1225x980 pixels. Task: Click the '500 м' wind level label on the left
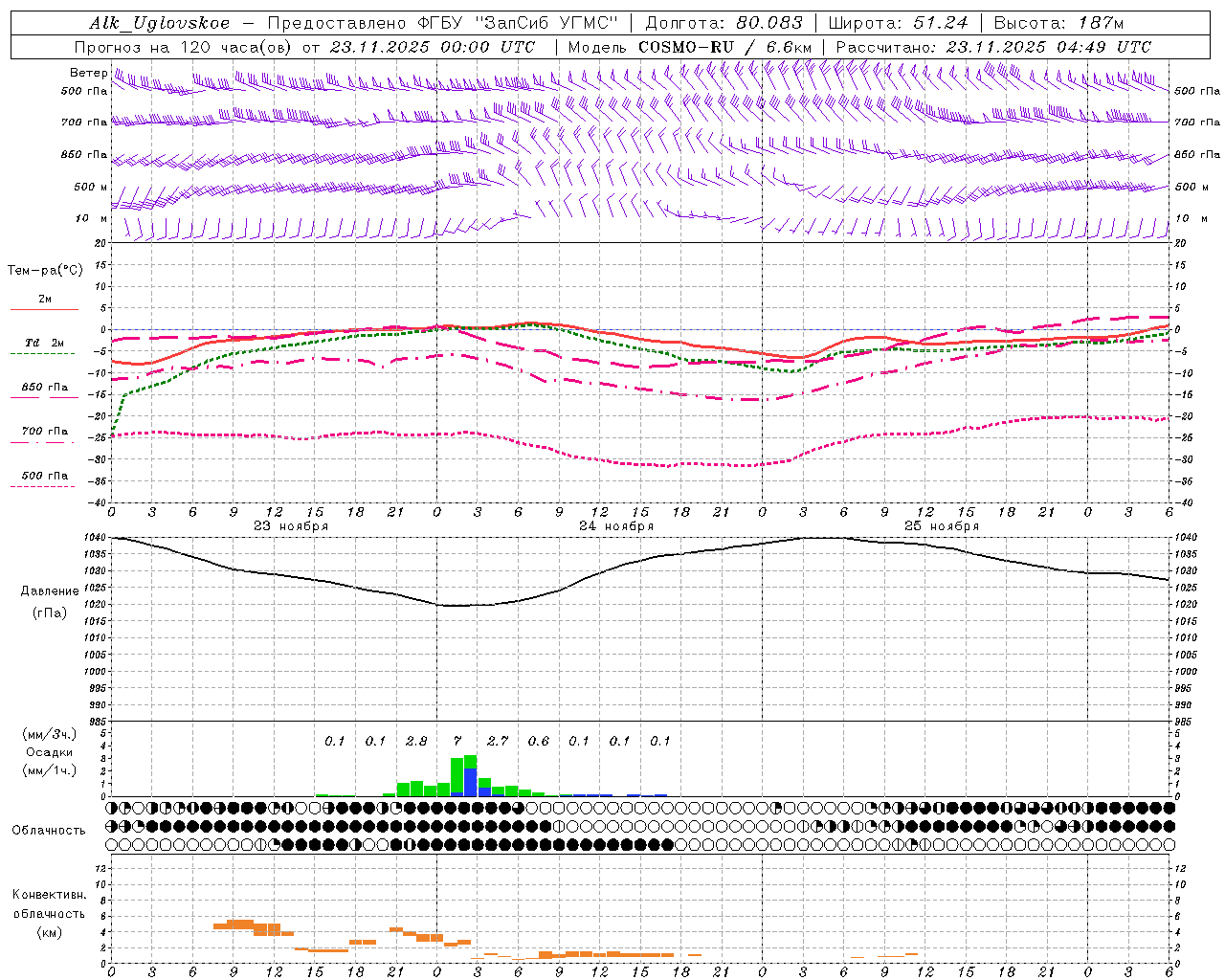[x=91, y=187]
